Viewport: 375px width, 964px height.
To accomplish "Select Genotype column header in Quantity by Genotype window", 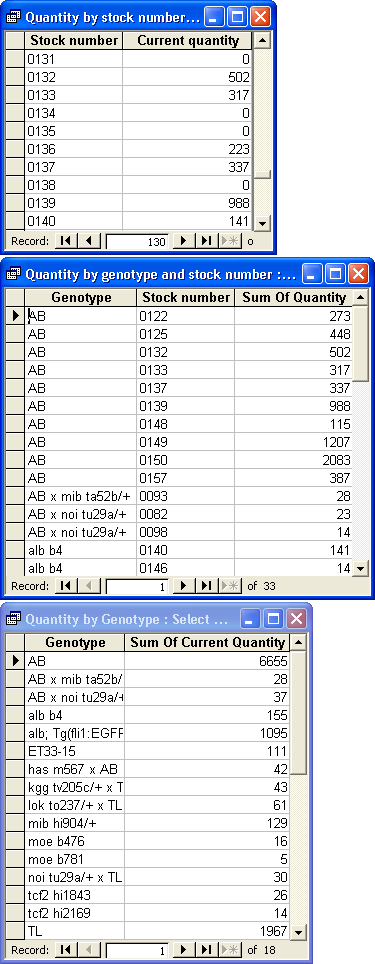I will tap(75, 642).
